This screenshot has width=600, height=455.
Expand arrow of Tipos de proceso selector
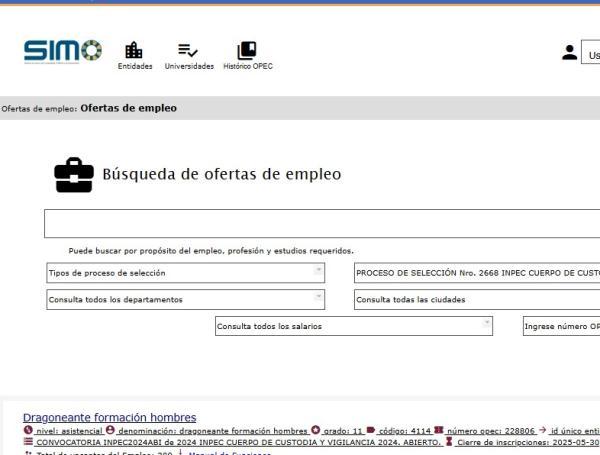click(x=318, y=270)
